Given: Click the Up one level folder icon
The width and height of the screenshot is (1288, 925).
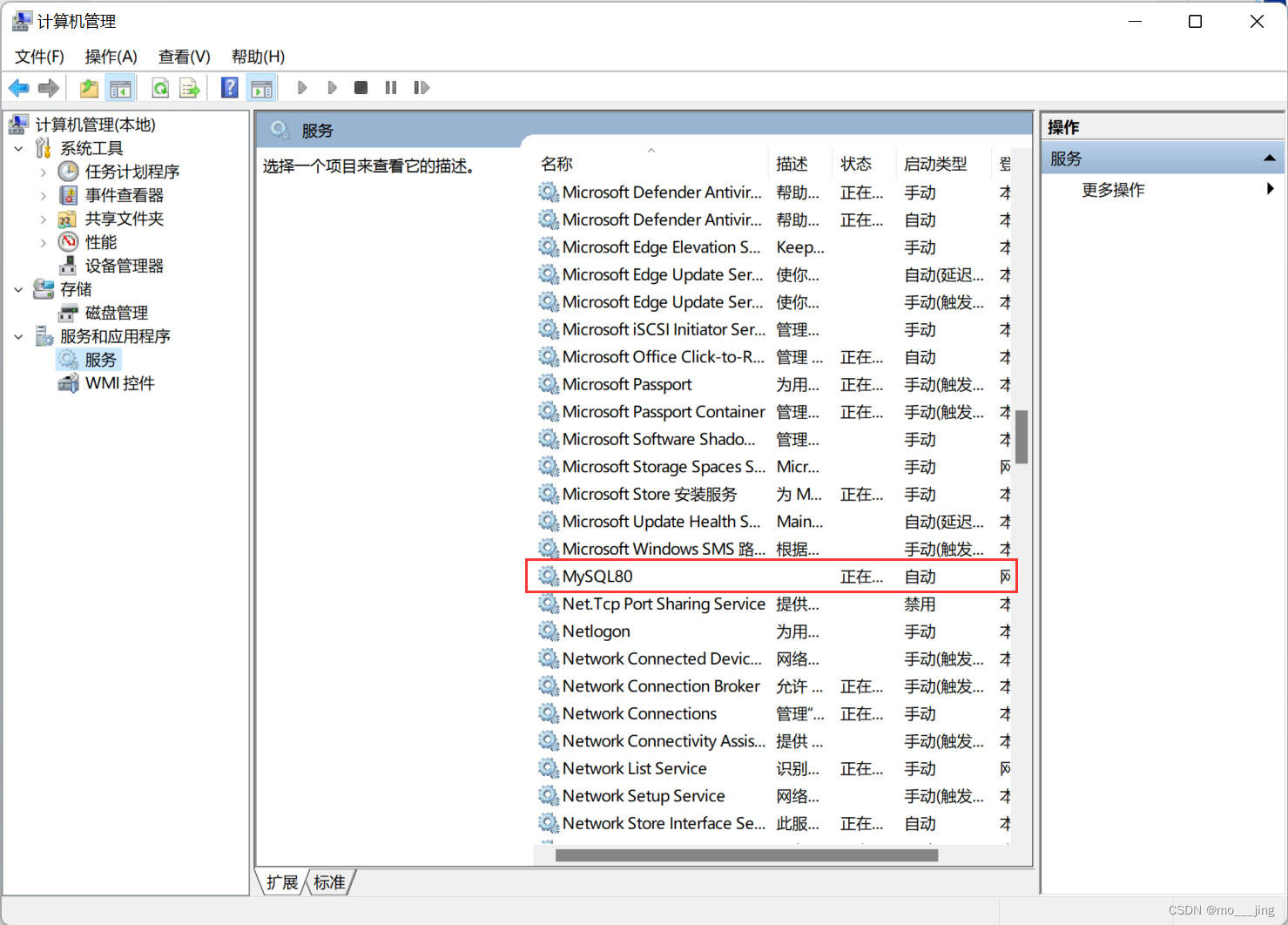Looking at the screenshot, I should tap(89, 88).
